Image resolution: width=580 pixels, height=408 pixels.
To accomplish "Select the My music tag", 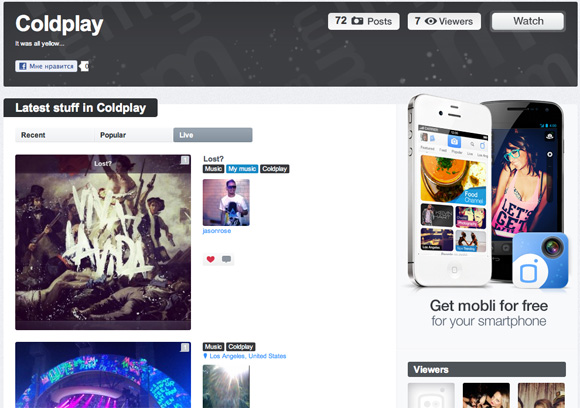I will tap(242, 169).
